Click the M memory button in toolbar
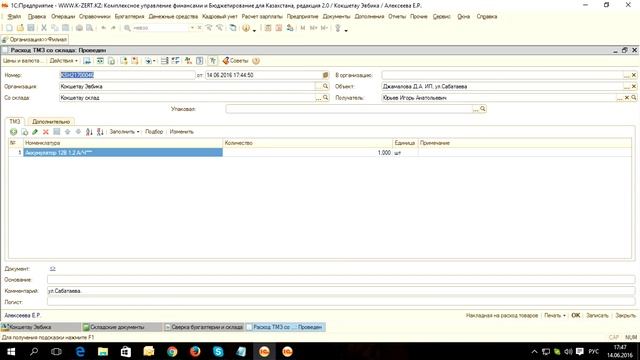 pos(302,28)
